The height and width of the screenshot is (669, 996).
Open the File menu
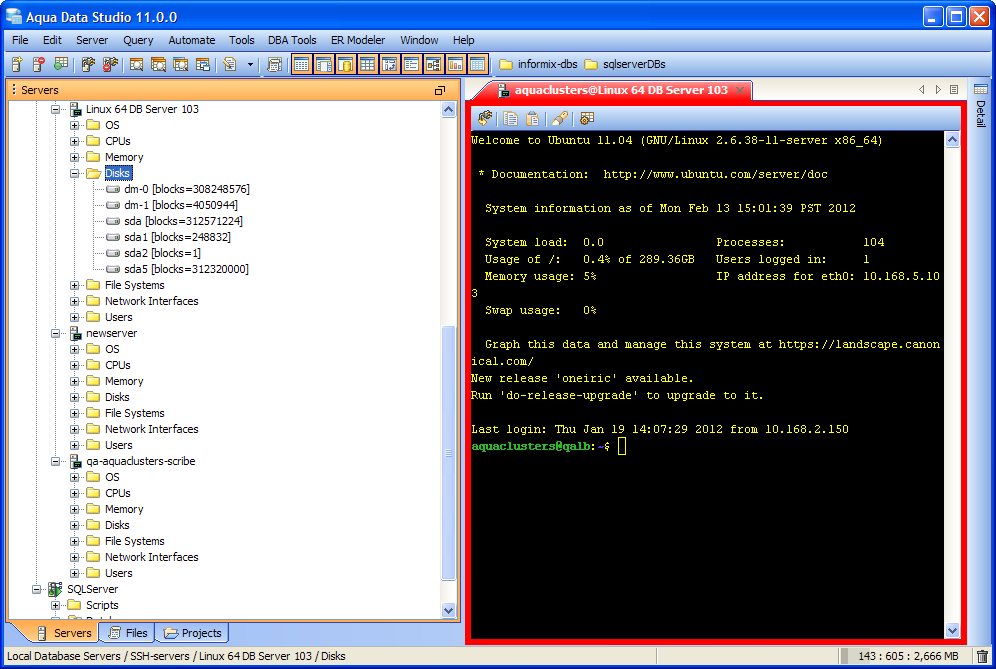pos(20,40)
